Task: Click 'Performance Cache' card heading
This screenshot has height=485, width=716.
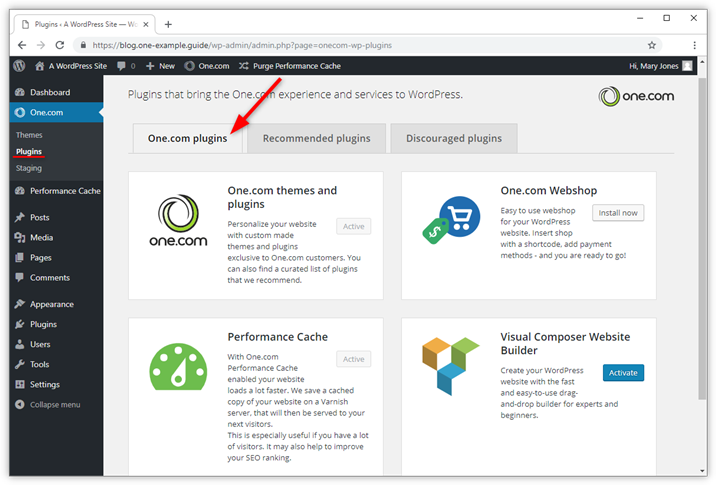Action: pos(278,337)
